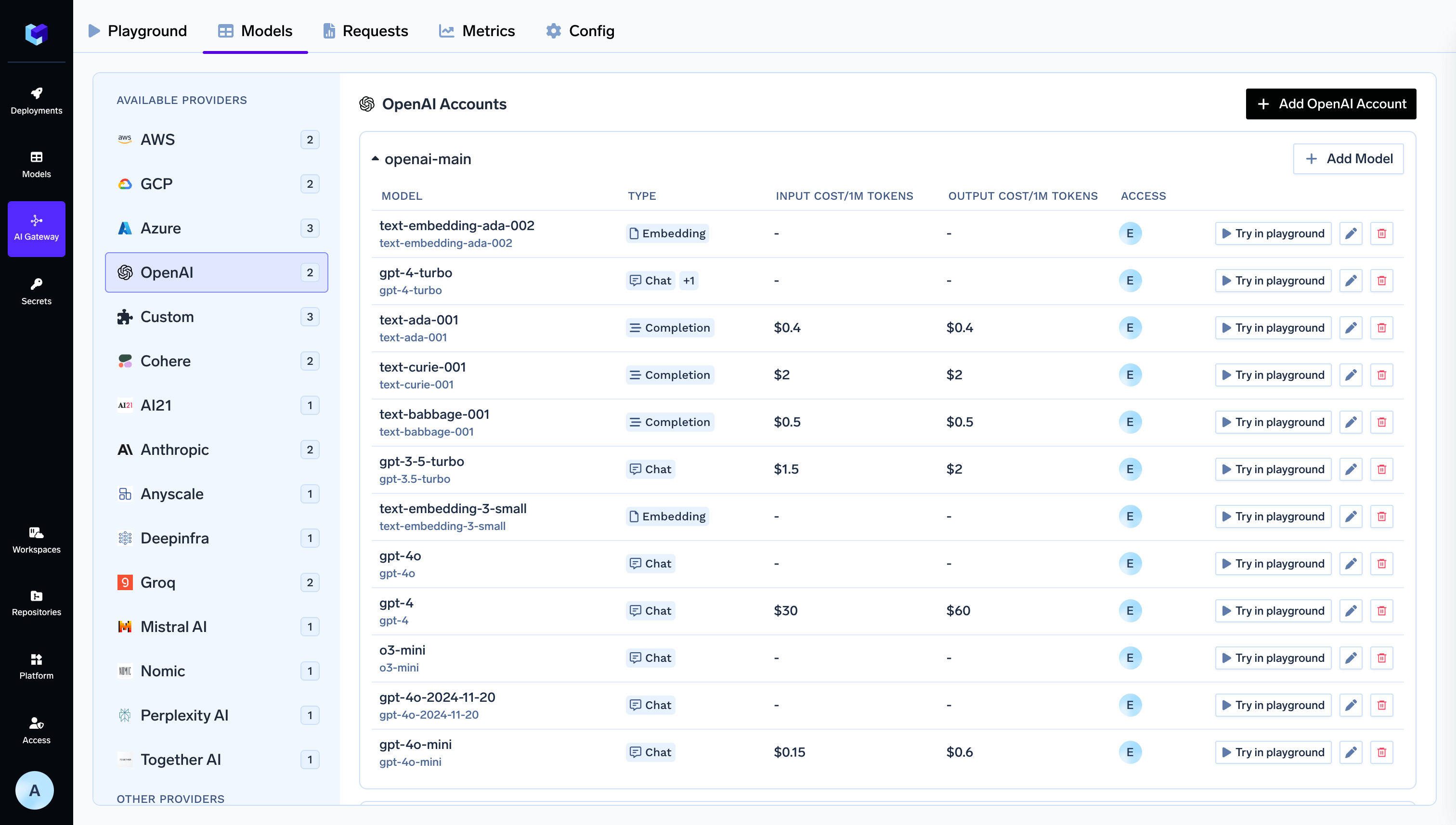Try gpt-4o-mini in playground
This screenshot has height=825, width=1456.
tap(1273, 752)
